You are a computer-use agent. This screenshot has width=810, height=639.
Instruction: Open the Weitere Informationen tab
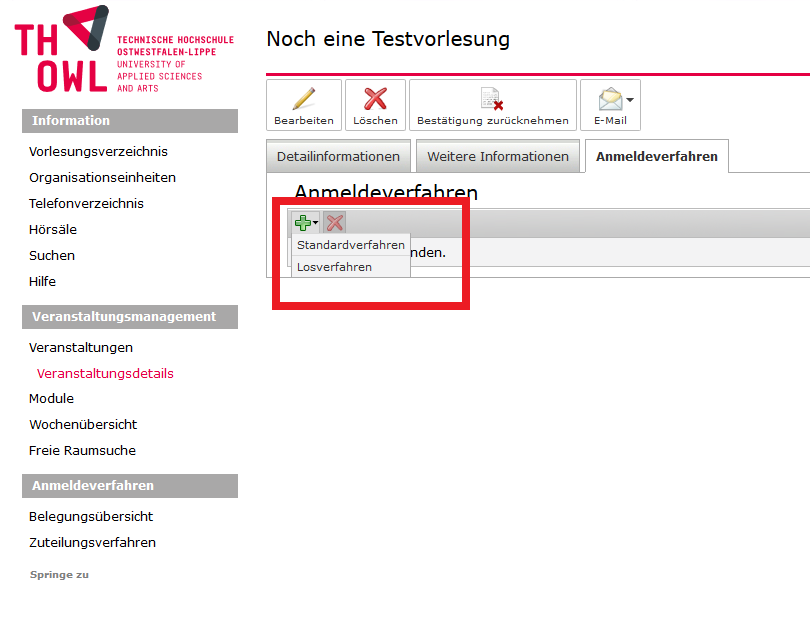[x=497, y=157]
